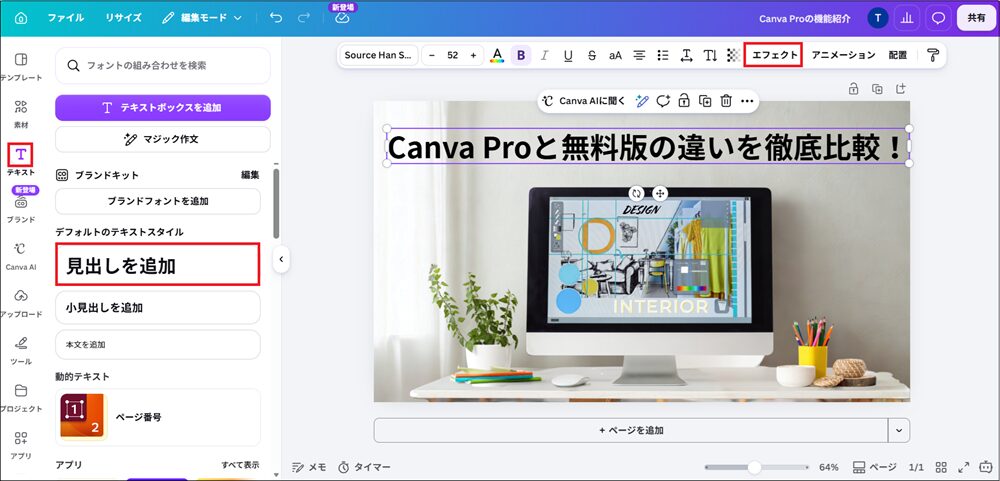Check cloud save status icon
This screenshot has height=481, width=1000.
point(342,18)
